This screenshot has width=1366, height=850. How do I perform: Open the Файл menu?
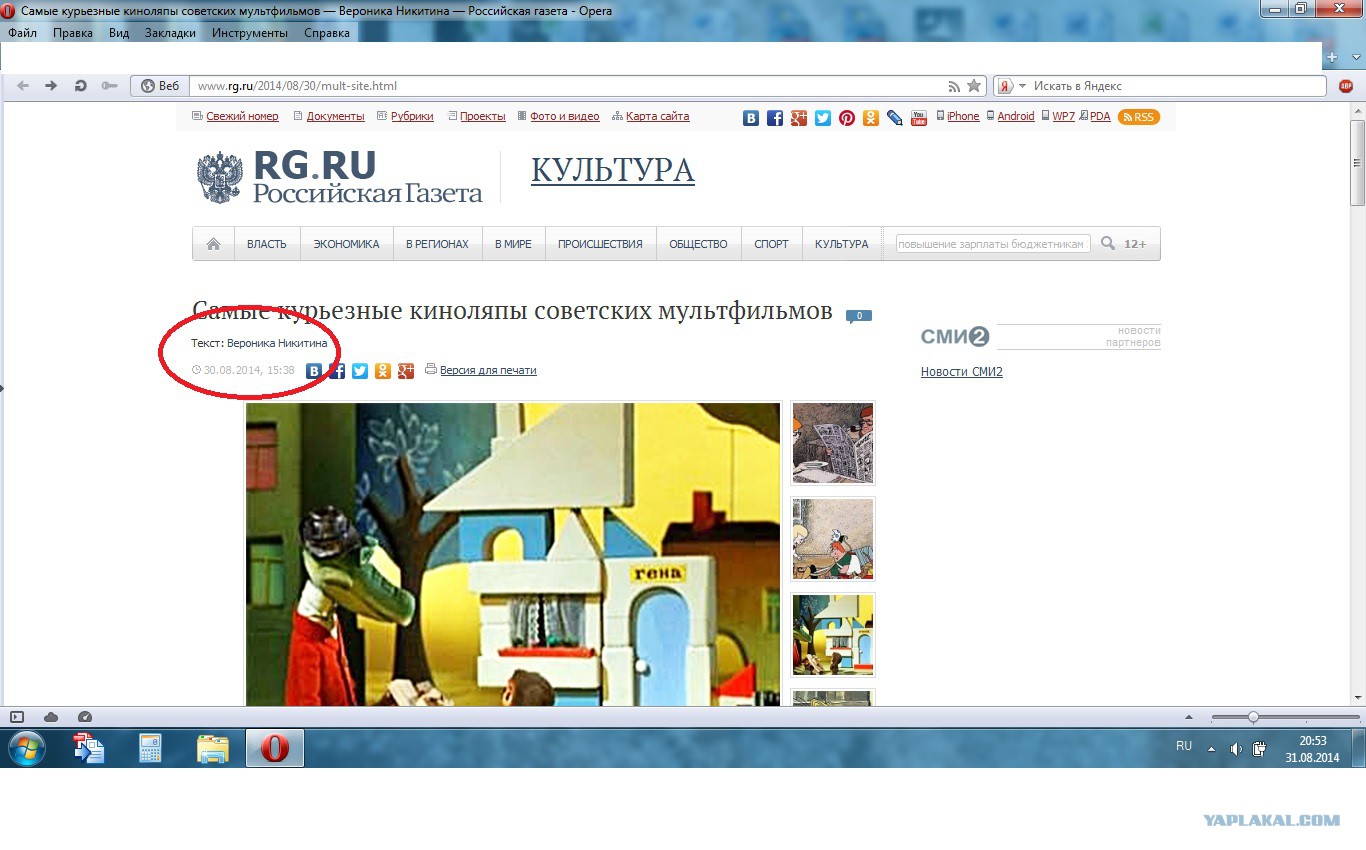[22, 33]
